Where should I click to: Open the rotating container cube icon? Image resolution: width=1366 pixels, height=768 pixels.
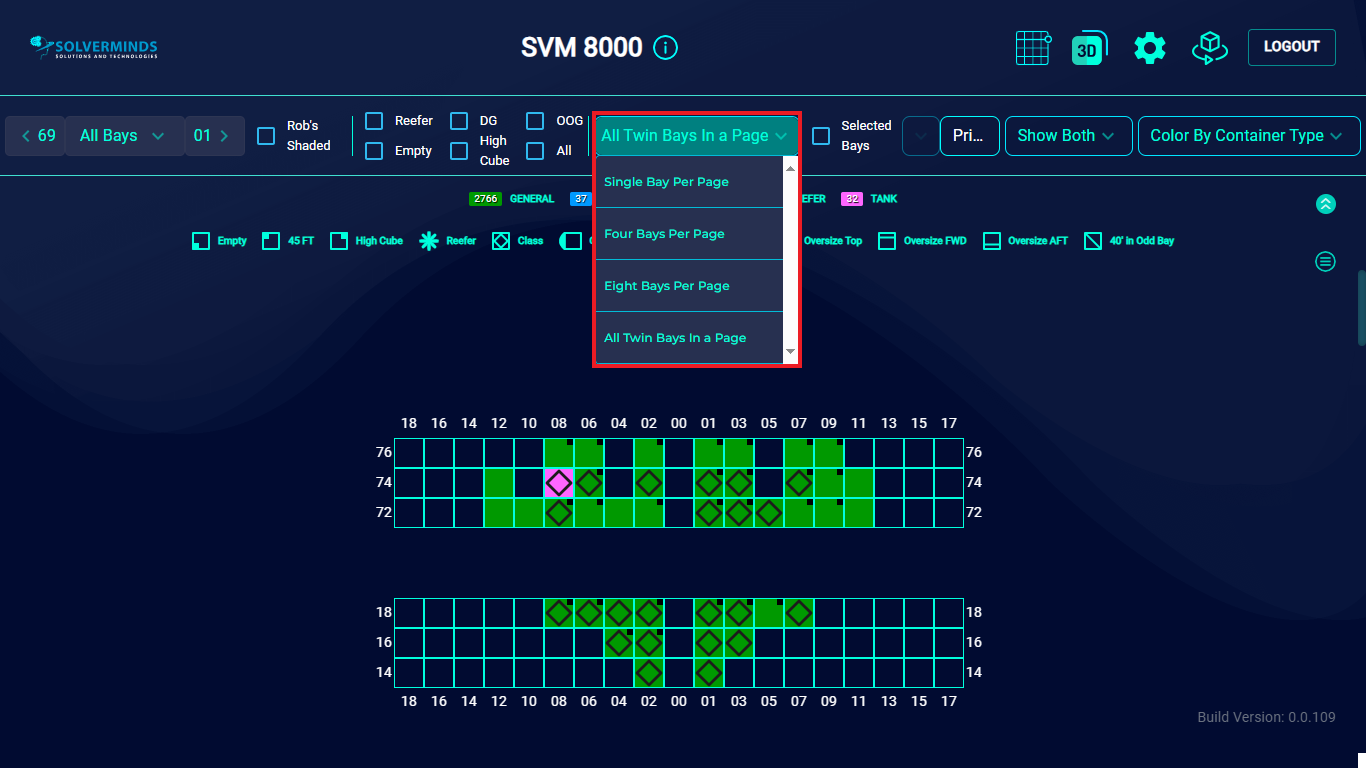coord(1209,48)
